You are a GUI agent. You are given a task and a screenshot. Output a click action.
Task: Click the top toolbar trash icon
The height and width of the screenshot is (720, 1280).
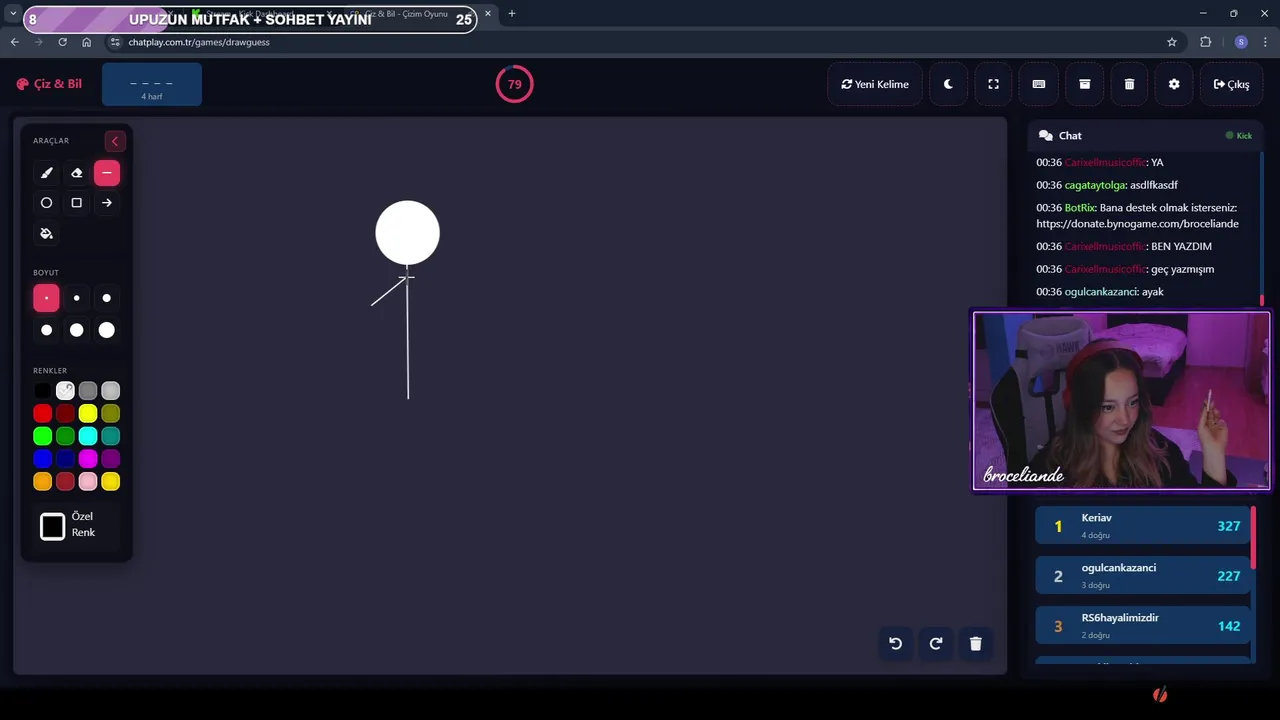point(1129,84)
